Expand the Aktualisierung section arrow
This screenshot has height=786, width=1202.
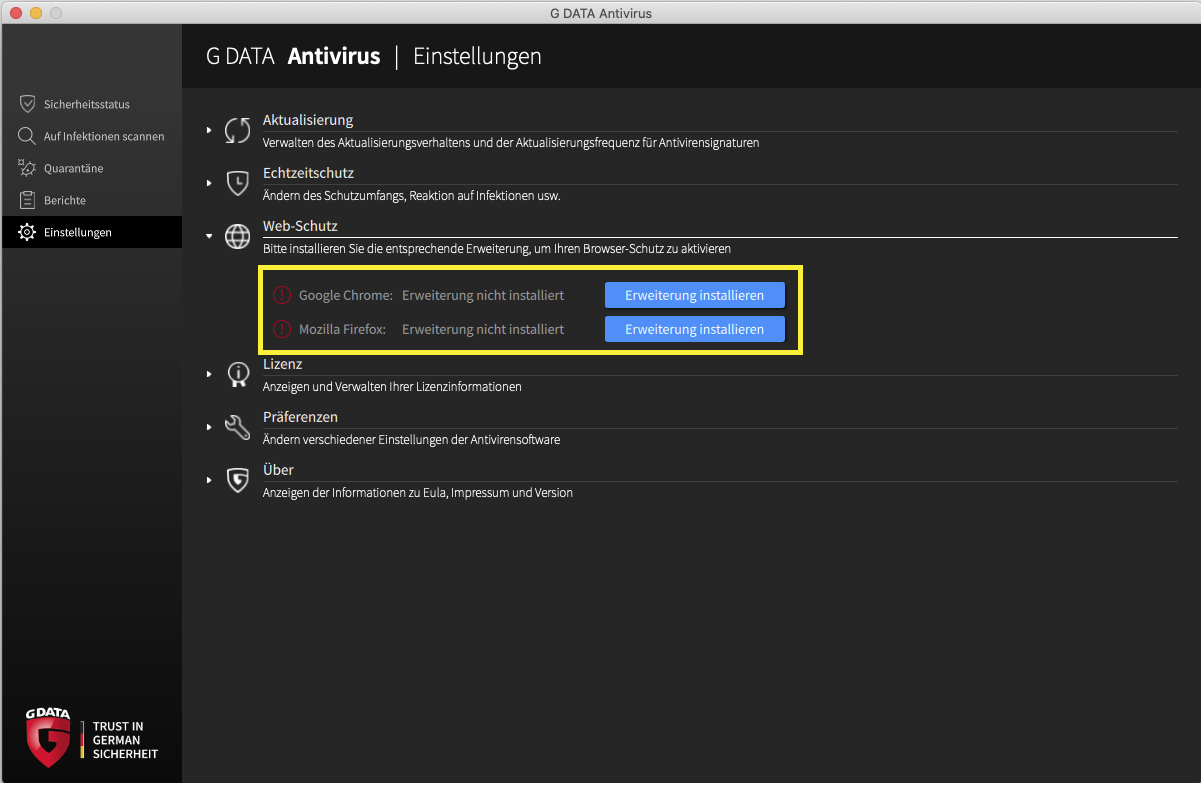pyautogui.click(x=209, y=130)
